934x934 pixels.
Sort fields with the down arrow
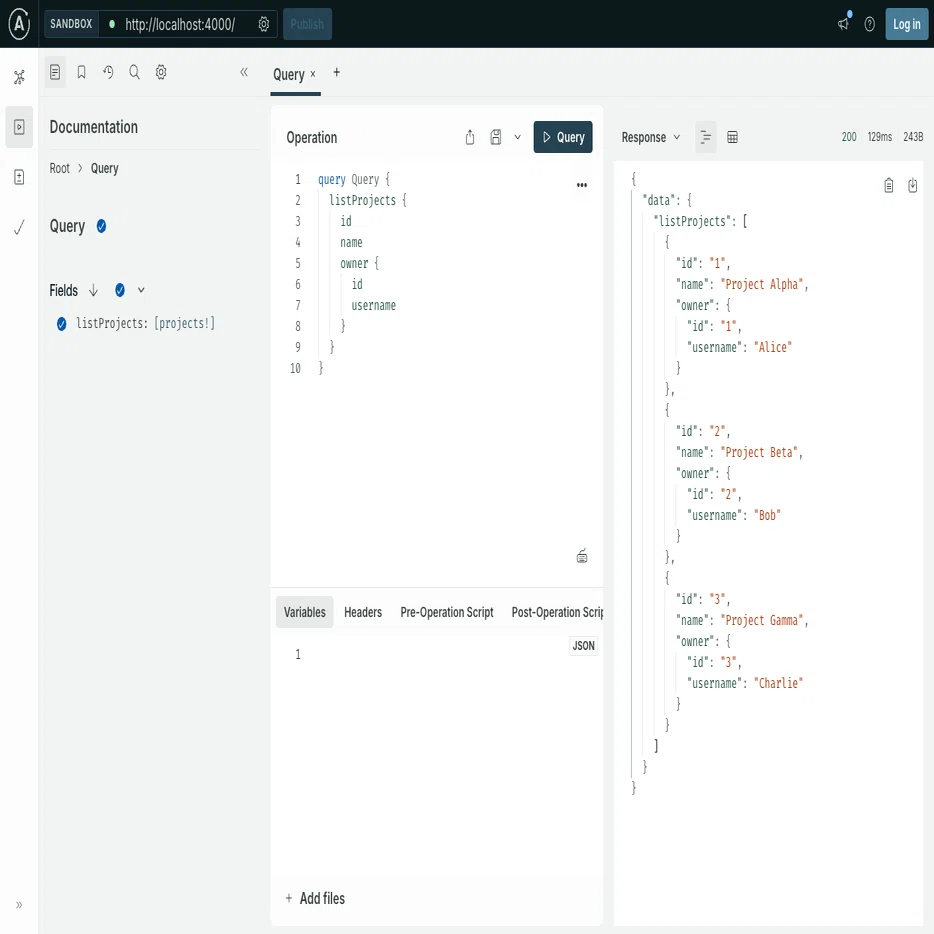pos(94,290)
